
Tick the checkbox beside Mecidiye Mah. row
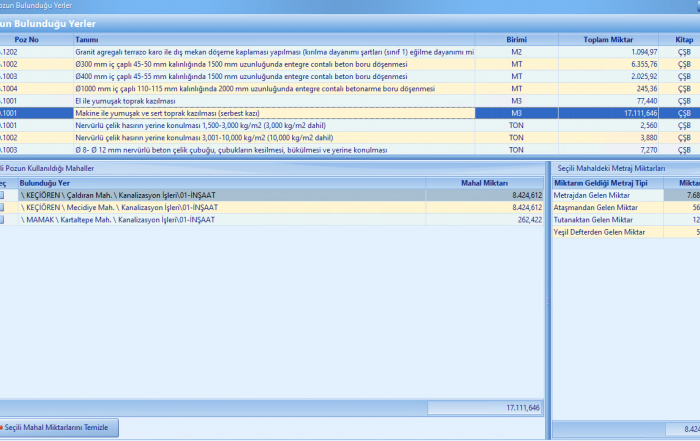point(4,207)
